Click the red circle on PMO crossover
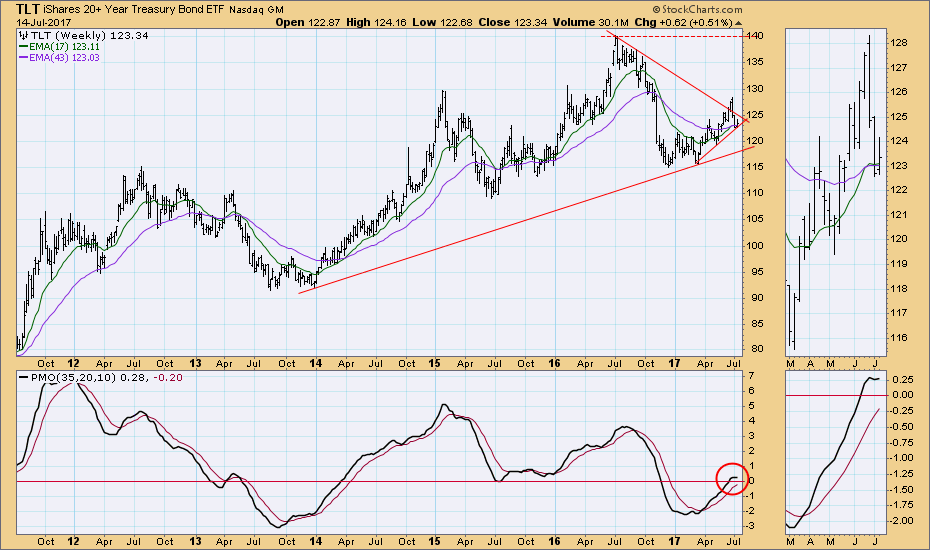This screenshot has height=550, width=930. click(731, 478)
